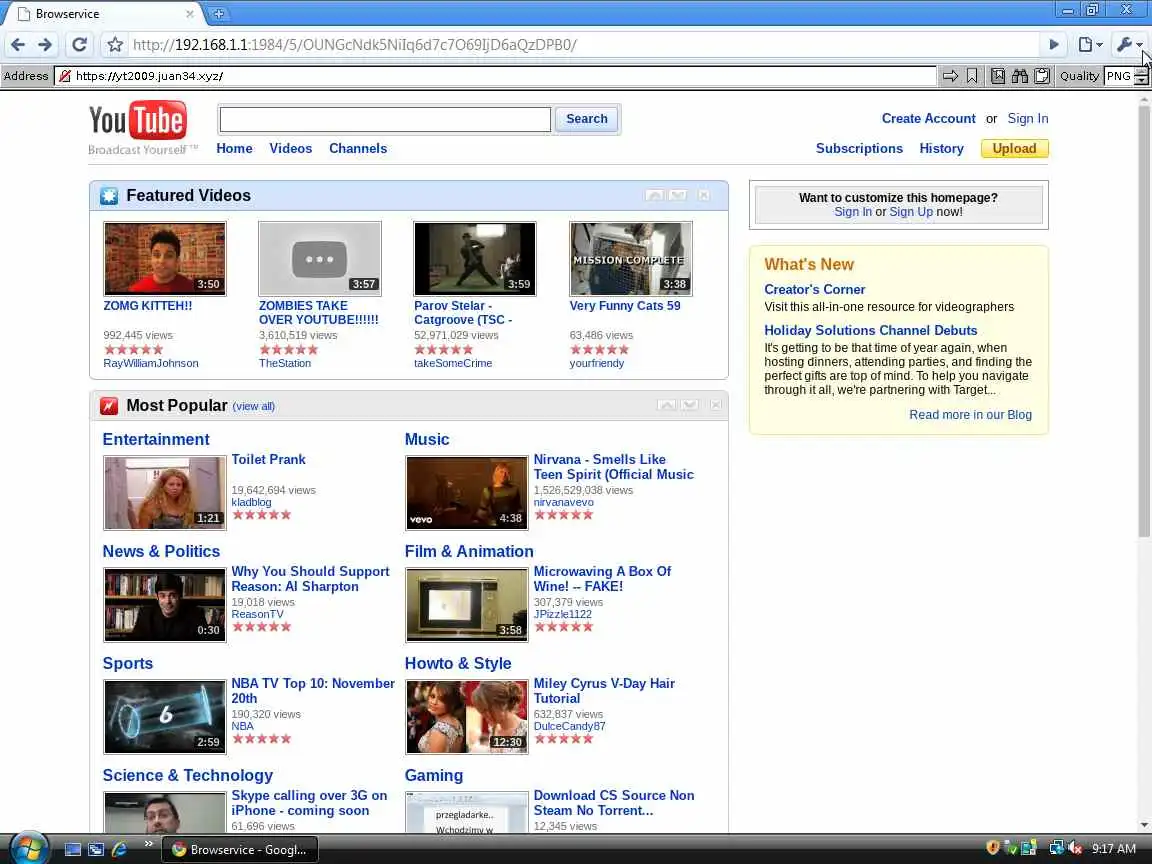Open Miley Cyrus V-Day Hair Tutorial title

pyautogui.click(x=604, y=691)
